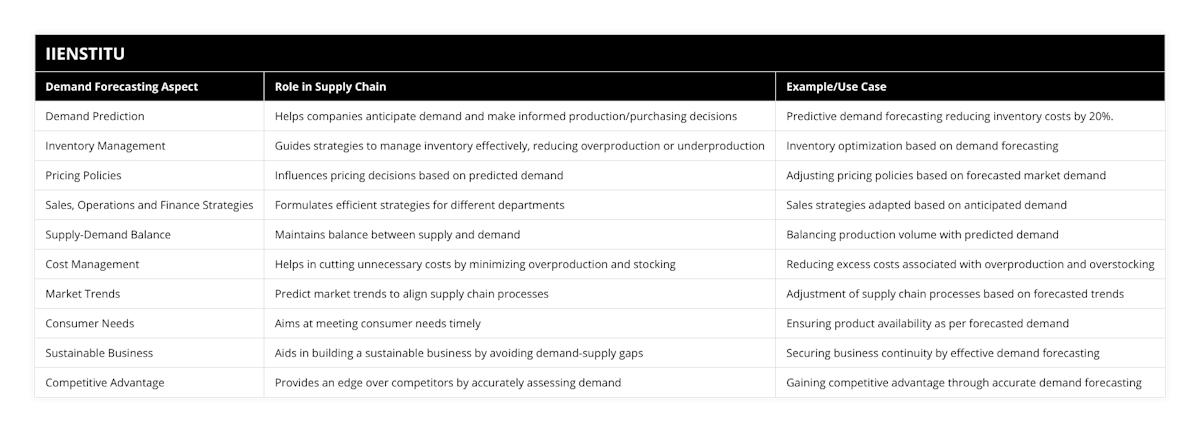
Task: Select the Supply-Demand Balance cell
Action: coord(108,235)
